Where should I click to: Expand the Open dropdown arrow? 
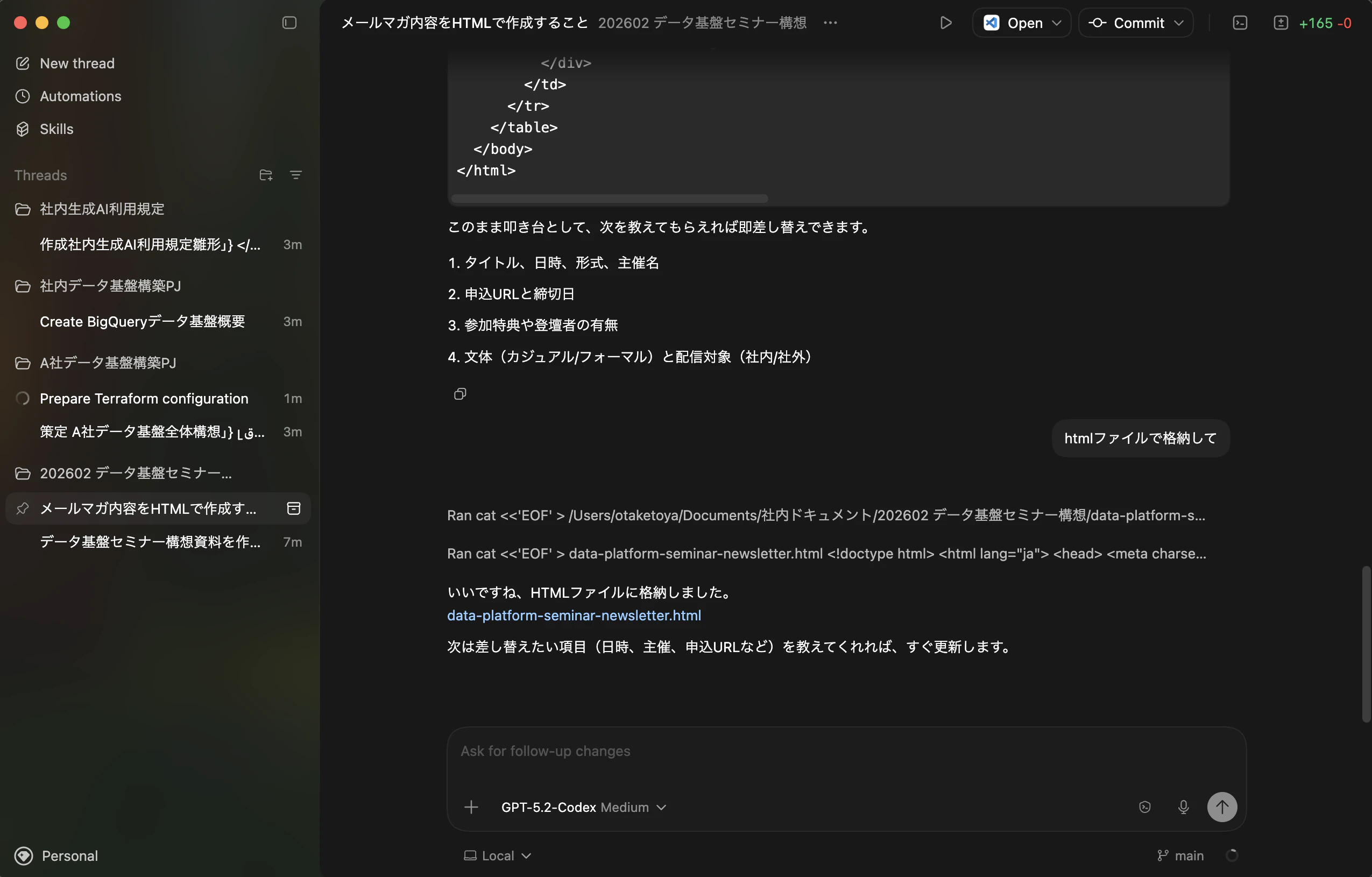coord(1057,23)
